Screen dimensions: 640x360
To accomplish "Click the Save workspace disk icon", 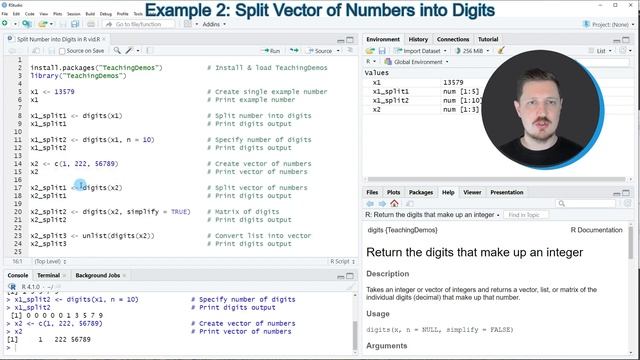I will pos(382,51).
